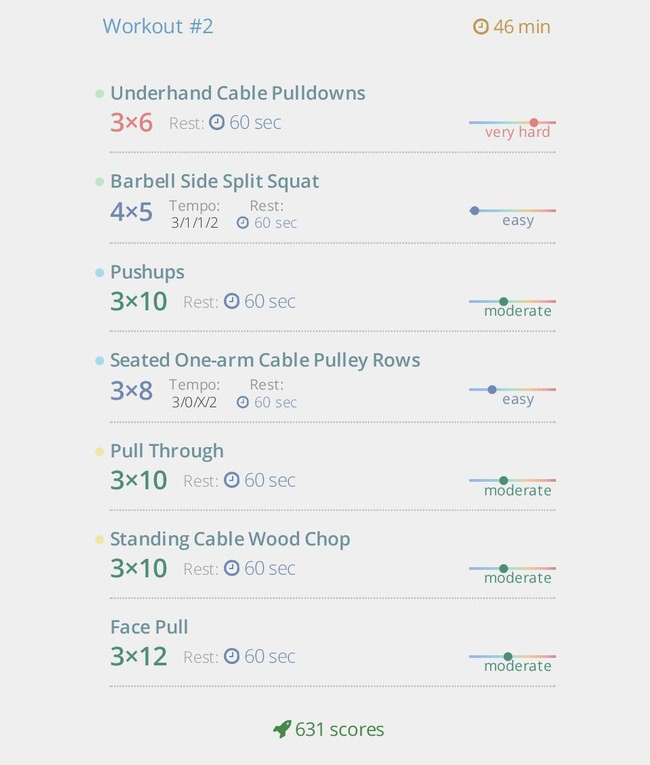Click the very hard difficulty slider handle

coord(534,122)
